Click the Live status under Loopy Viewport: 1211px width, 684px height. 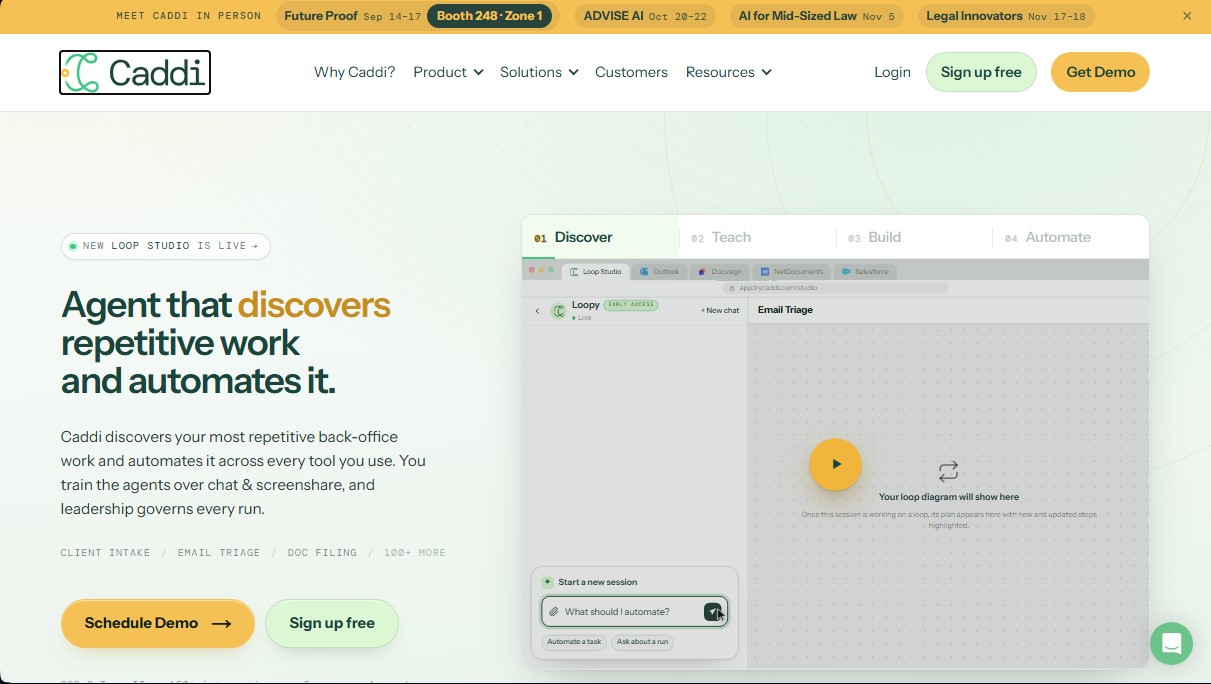pos(582,318)
